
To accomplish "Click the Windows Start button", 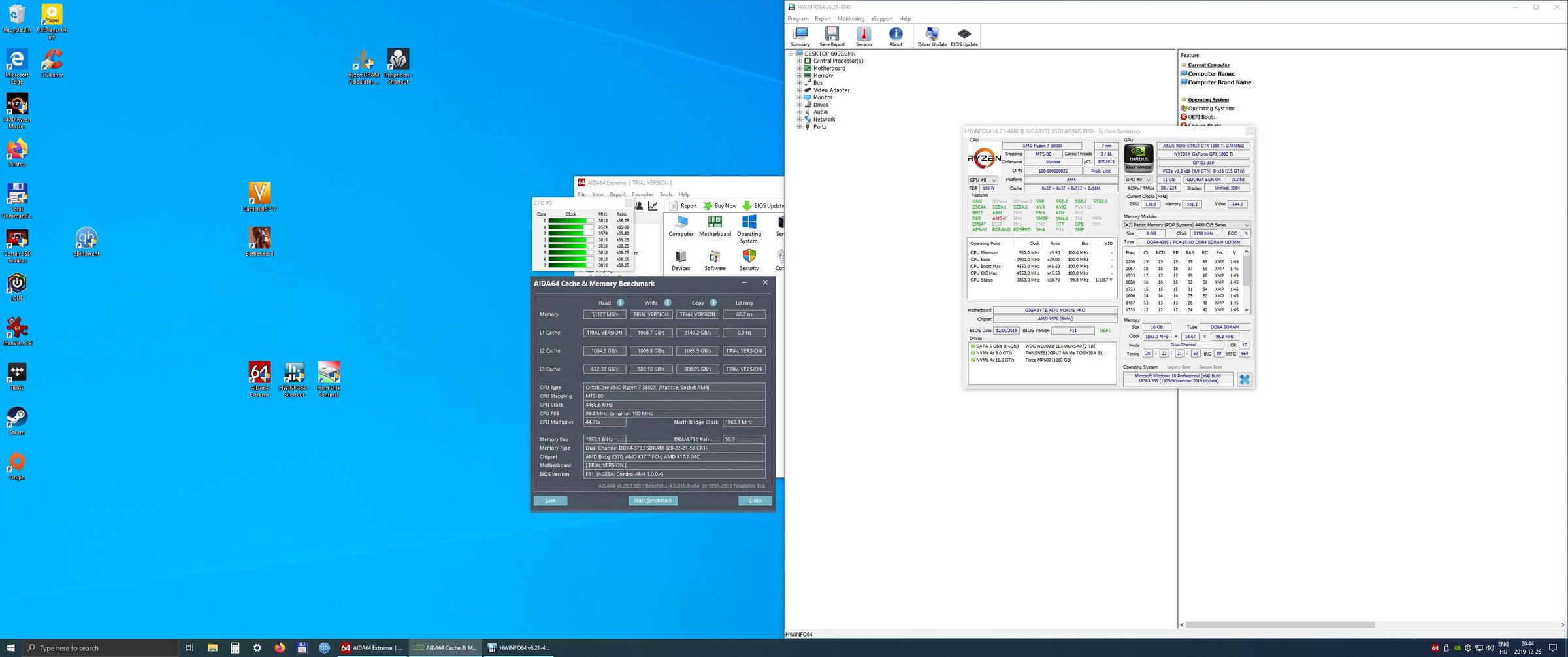I will tap(10, 648).
